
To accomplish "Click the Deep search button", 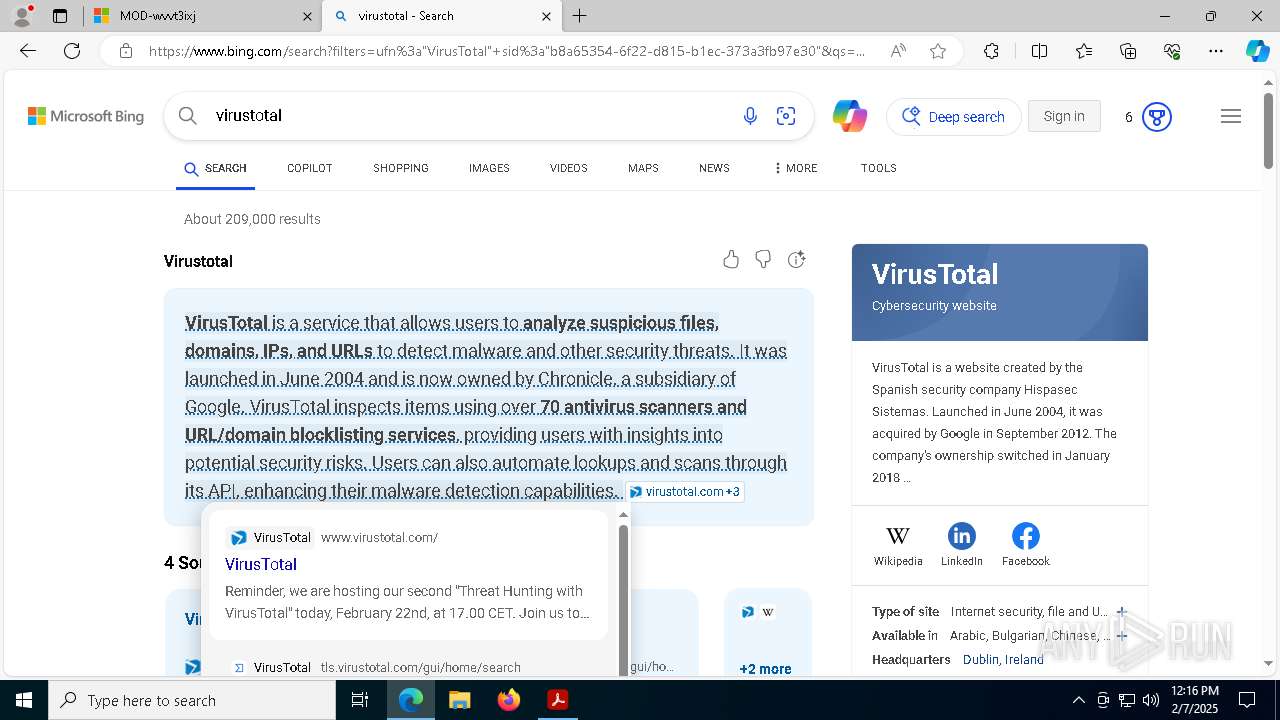I will [954, 117].
